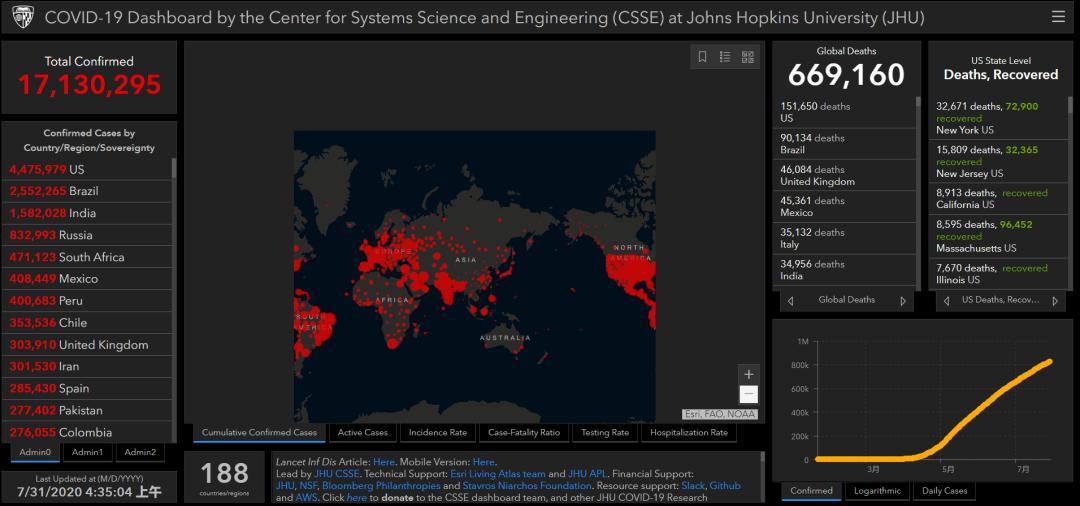Switch chart to Logarithmic view
This screenshot has width=1080, height=506.
(876, 491)
